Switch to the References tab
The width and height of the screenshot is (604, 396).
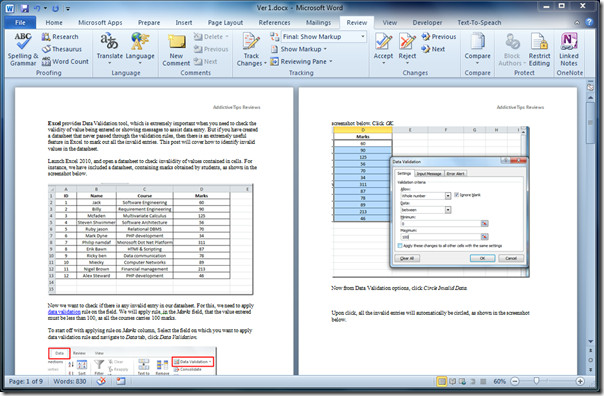pyautogui.click(x=274, y=22)
